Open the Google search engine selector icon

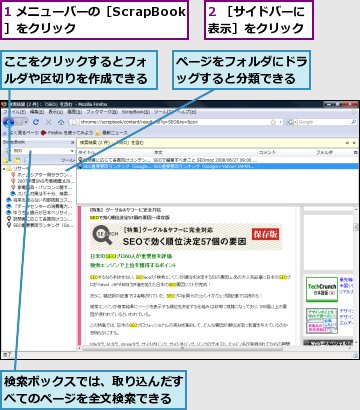tap(291, 122)
